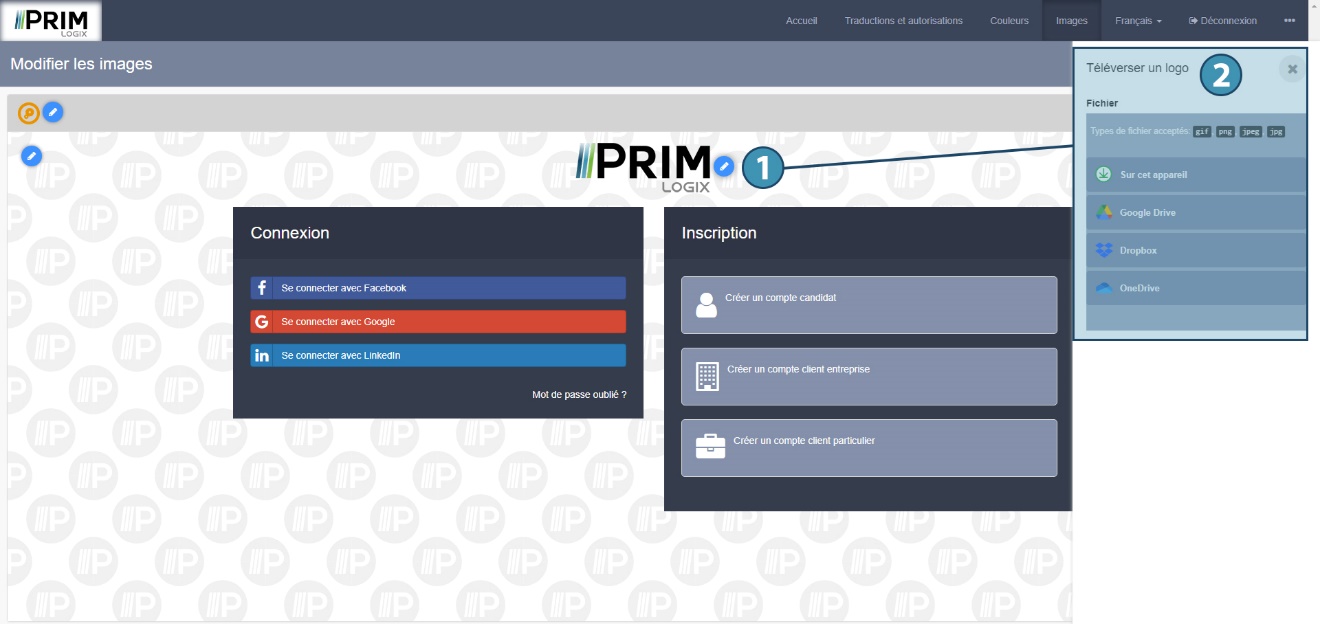Image resolution: width=1320 pixels, height=624 pixels.
Task: Click the pencil icon next to PRIM logo
Action: [725, 166]
